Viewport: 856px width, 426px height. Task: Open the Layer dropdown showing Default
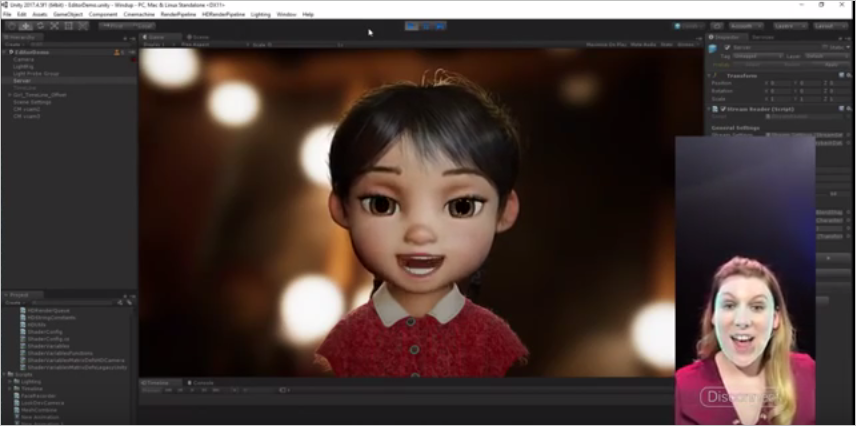pos(825,56)
